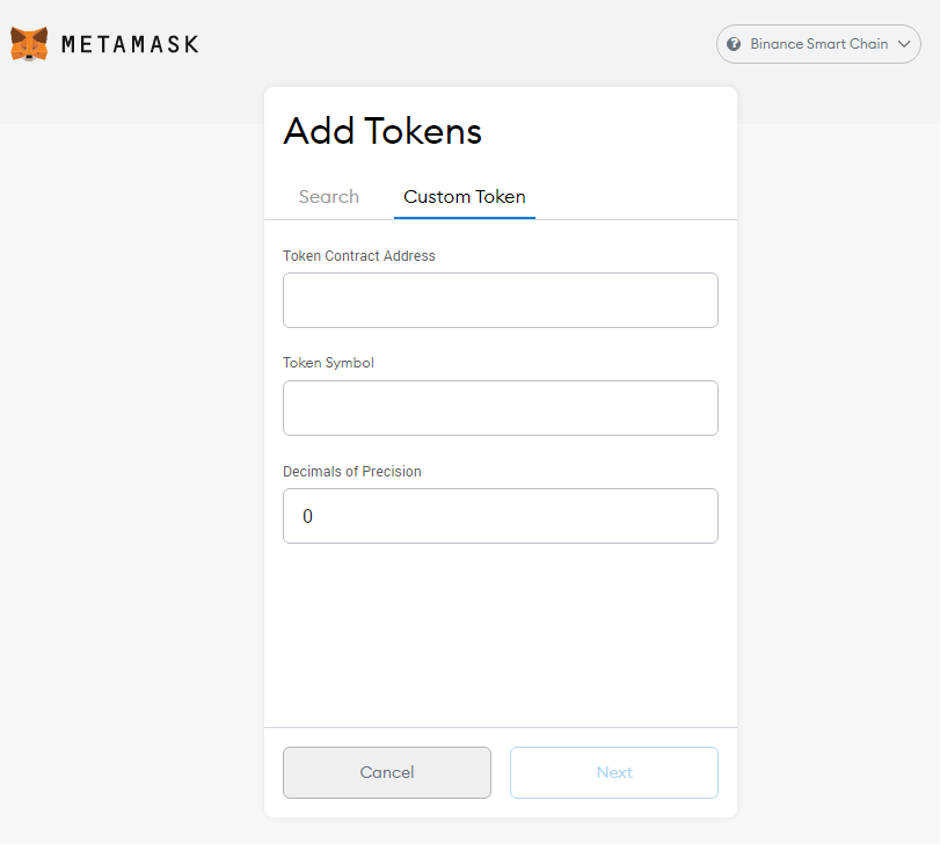Click the Next button
941x845 pixels.
click(x=614, y=772)
